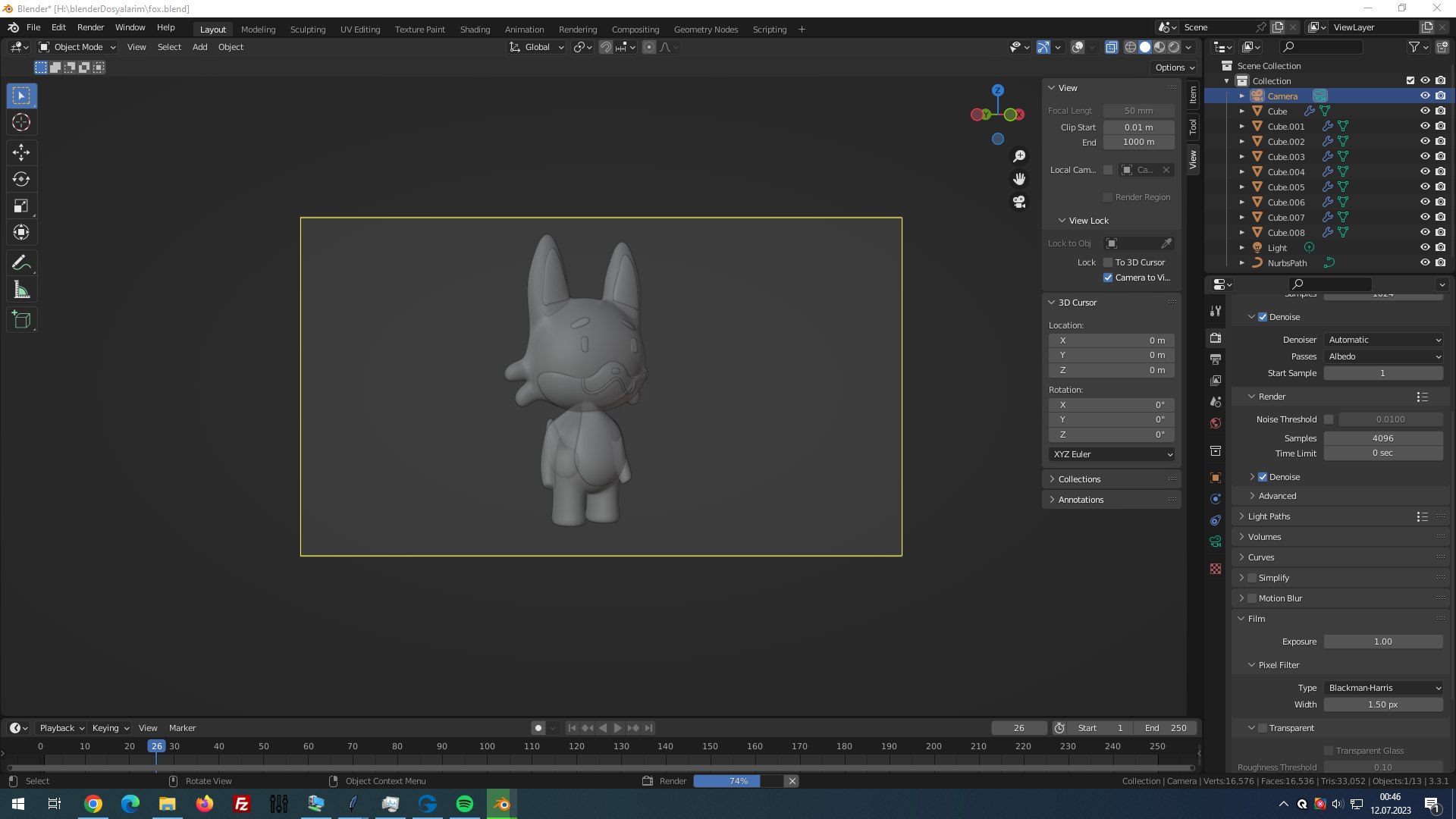Select the Annotate tool

pyautogui.click(x=21, y=263)
